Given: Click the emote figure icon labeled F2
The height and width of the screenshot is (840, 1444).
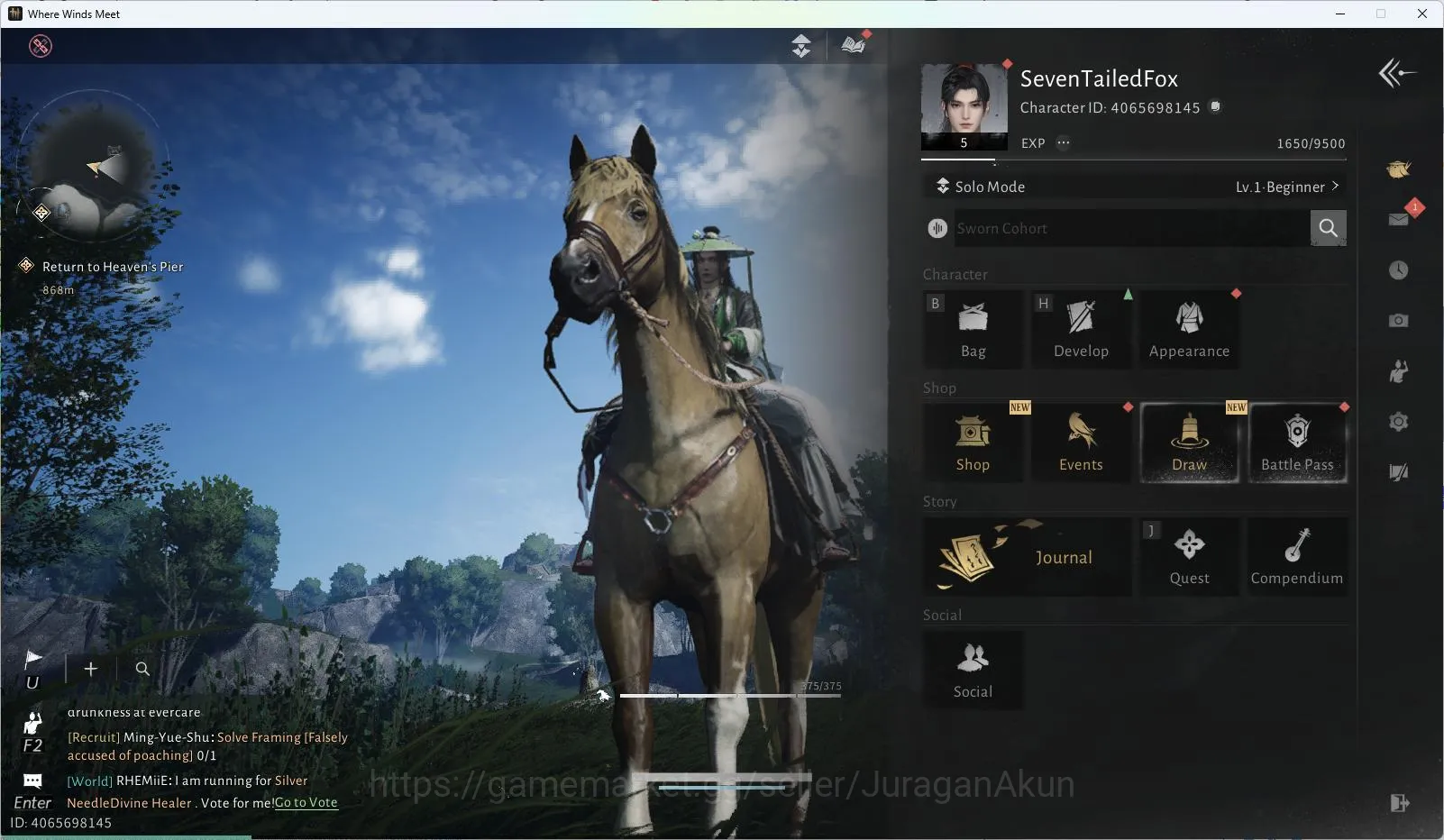Looking at the screenshot, I should tap(32, 724).
